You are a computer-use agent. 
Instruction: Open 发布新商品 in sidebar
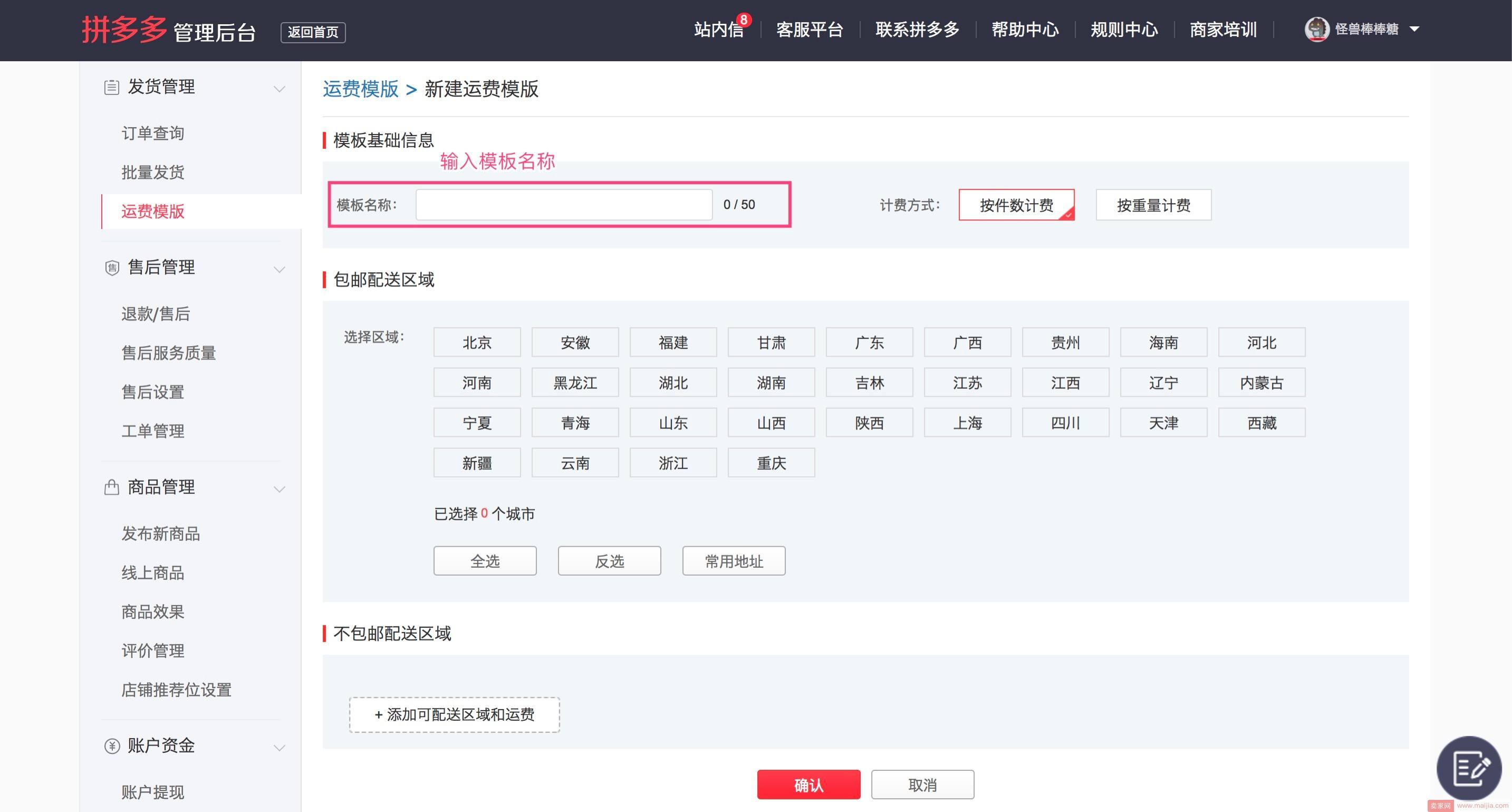pos(161,533)
